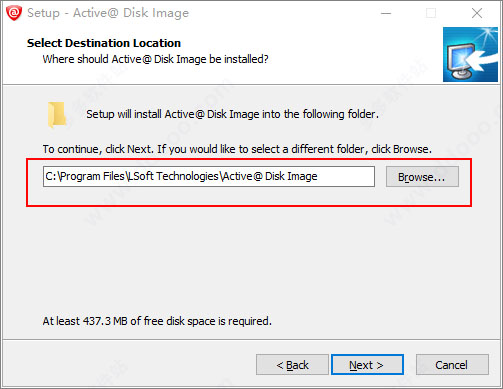Click Browse to choose a different folder
This screenshot has height=389, width=503.
coord(422,177)
